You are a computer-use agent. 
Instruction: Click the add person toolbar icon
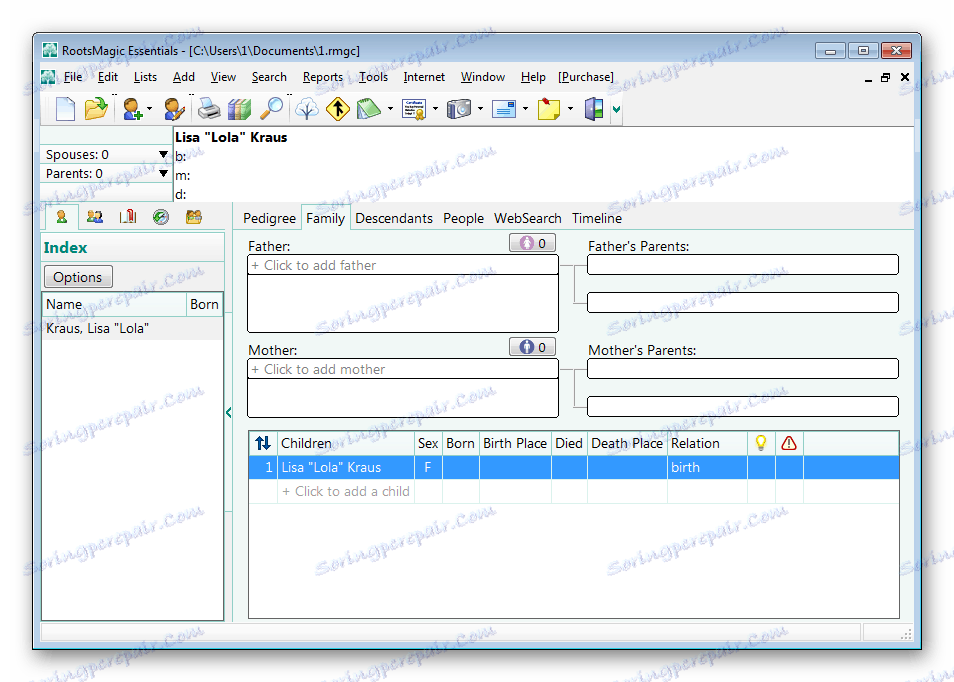tap(132, 109)
